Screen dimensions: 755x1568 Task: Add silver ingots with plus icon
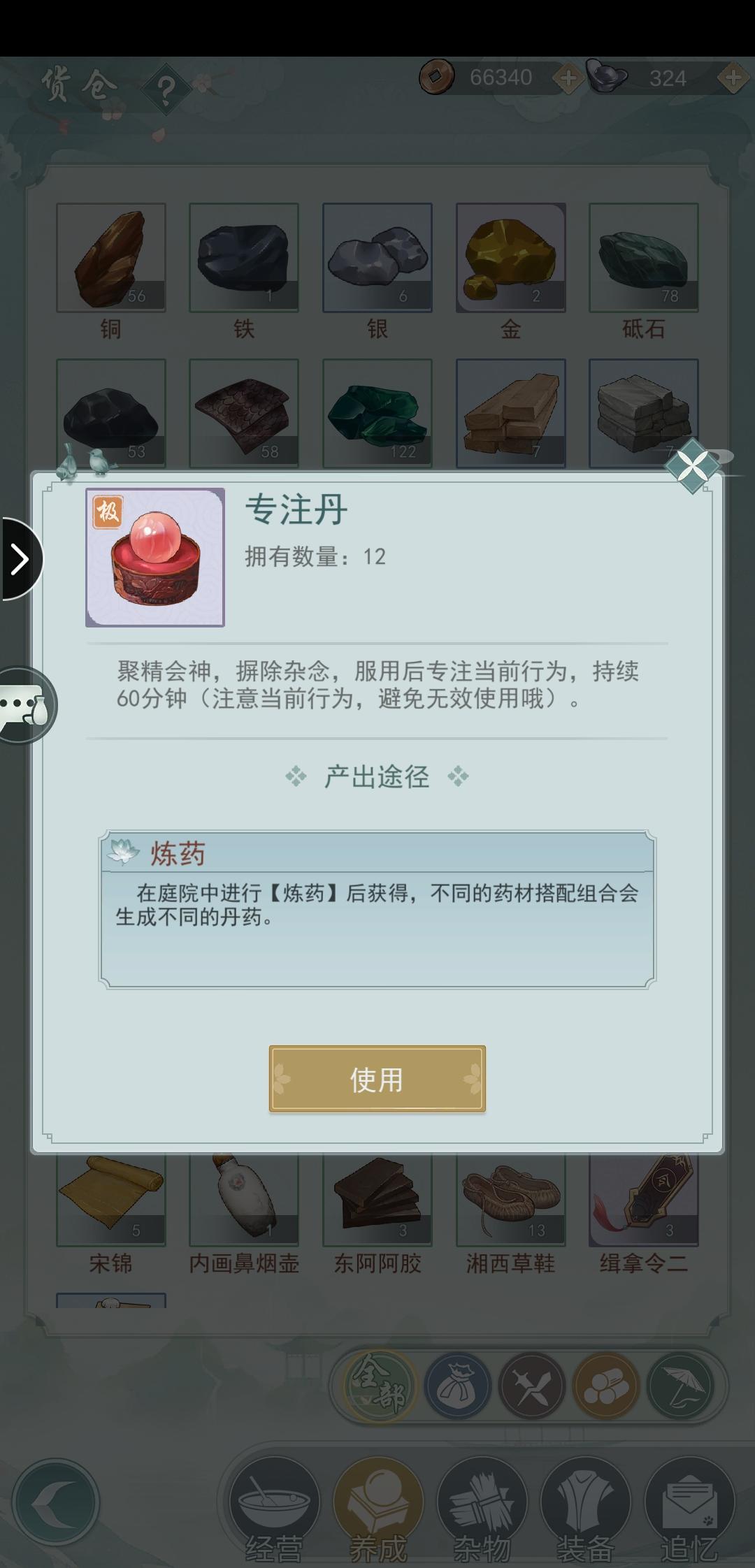[x=733, y=78]
